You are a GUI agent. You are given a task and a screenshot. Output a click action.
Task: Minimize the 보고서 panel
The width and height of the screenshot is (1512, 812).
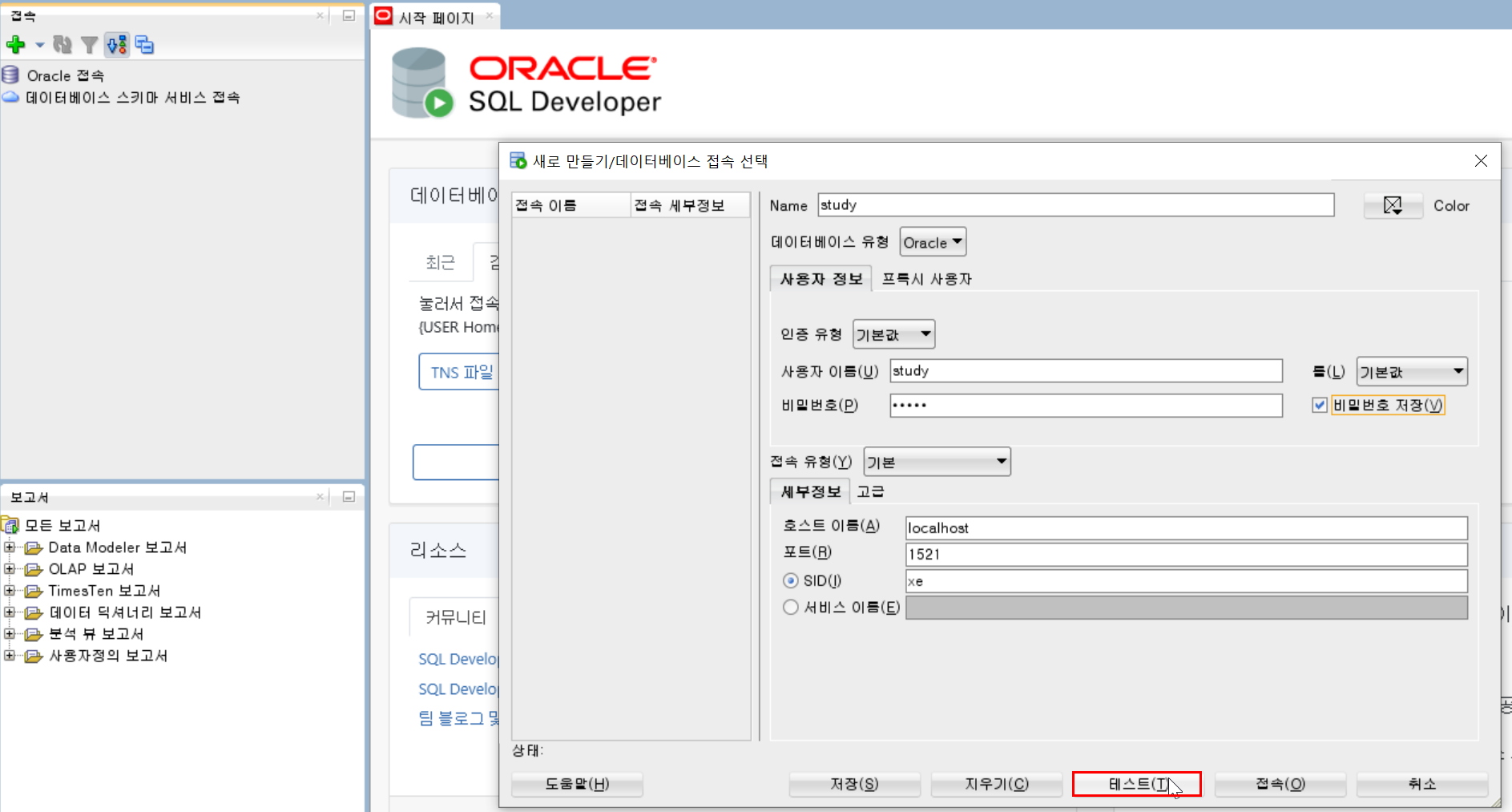[x=349, y=496]
